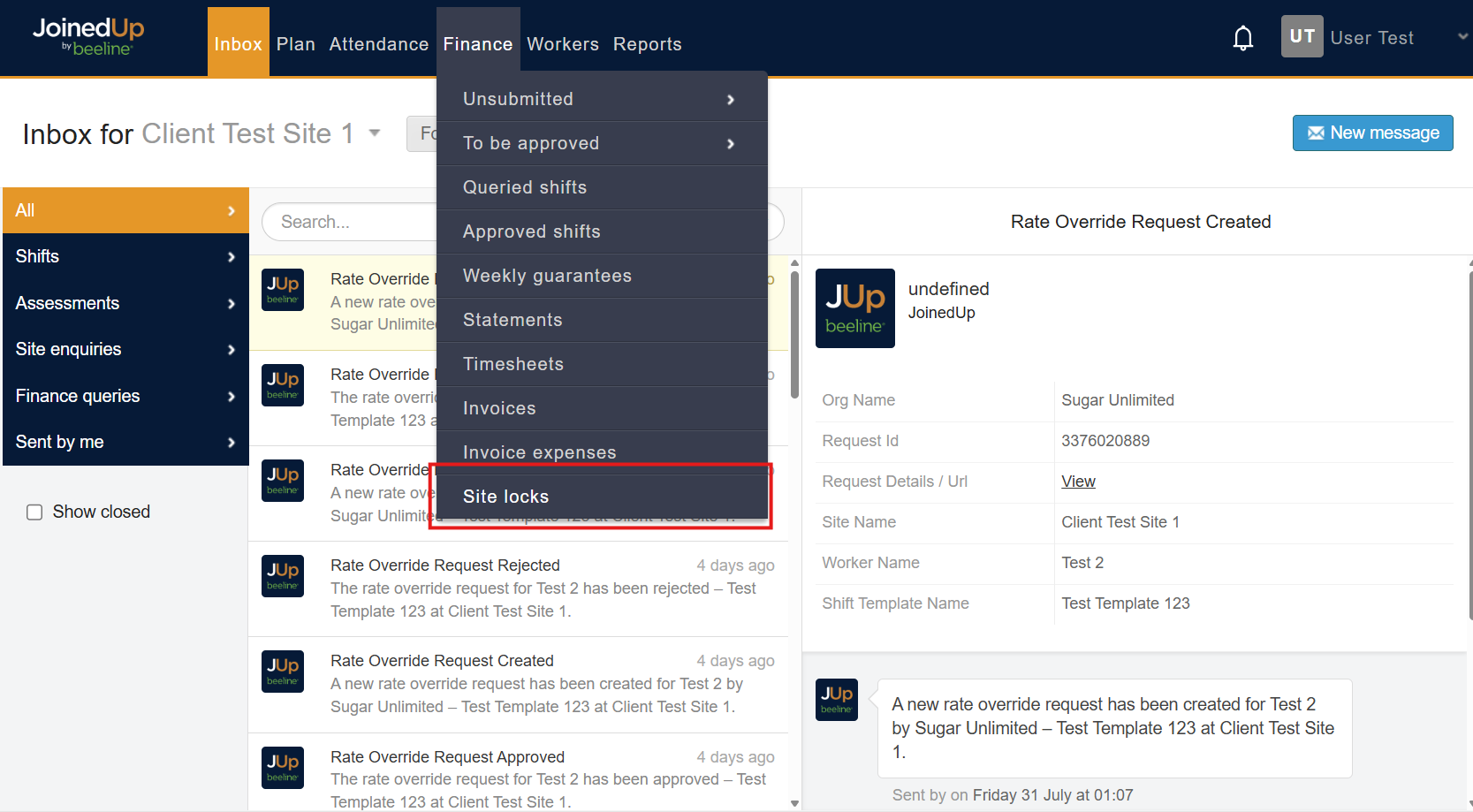Open the user account dropdown arrow
The height and width of the screenshot is (812, 1473).
1462,37
